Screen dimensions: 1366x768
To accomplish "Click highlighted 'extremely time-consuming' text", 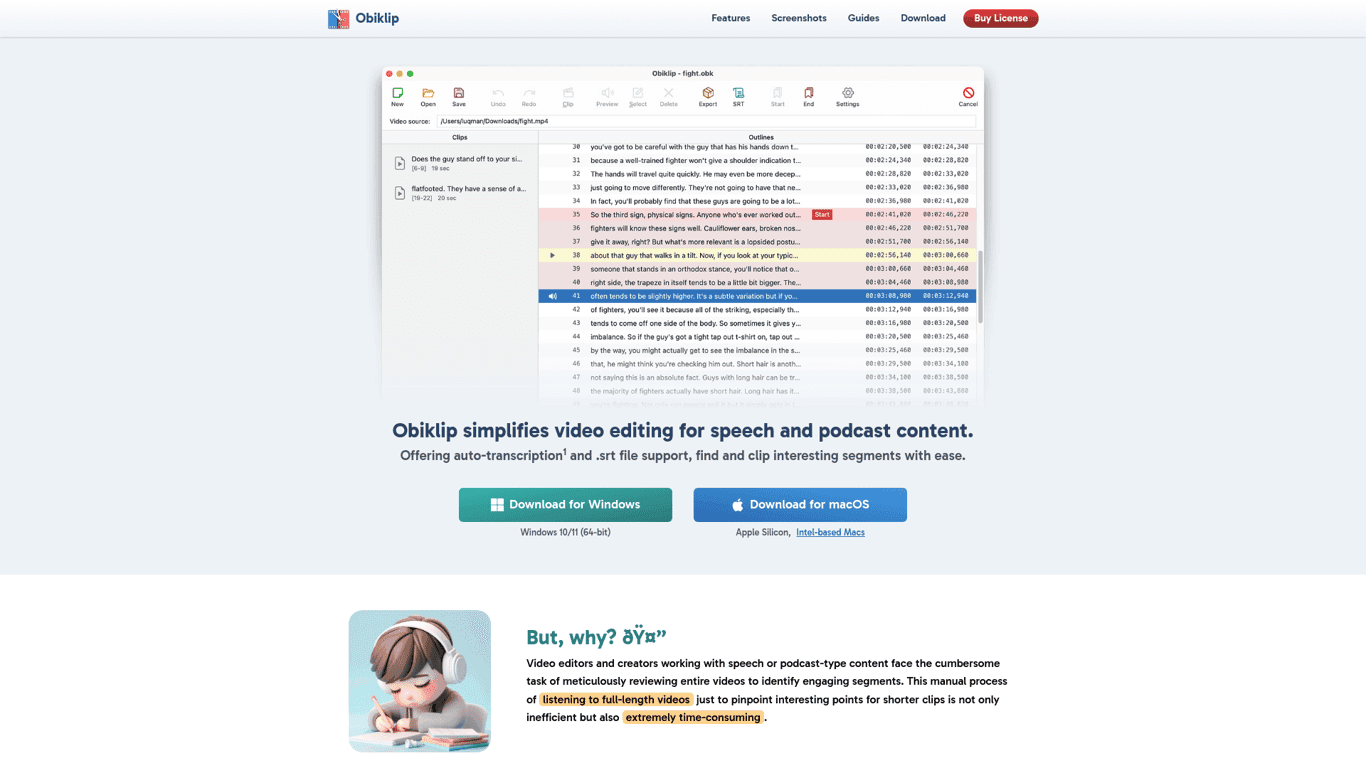I will click(693, 717).
